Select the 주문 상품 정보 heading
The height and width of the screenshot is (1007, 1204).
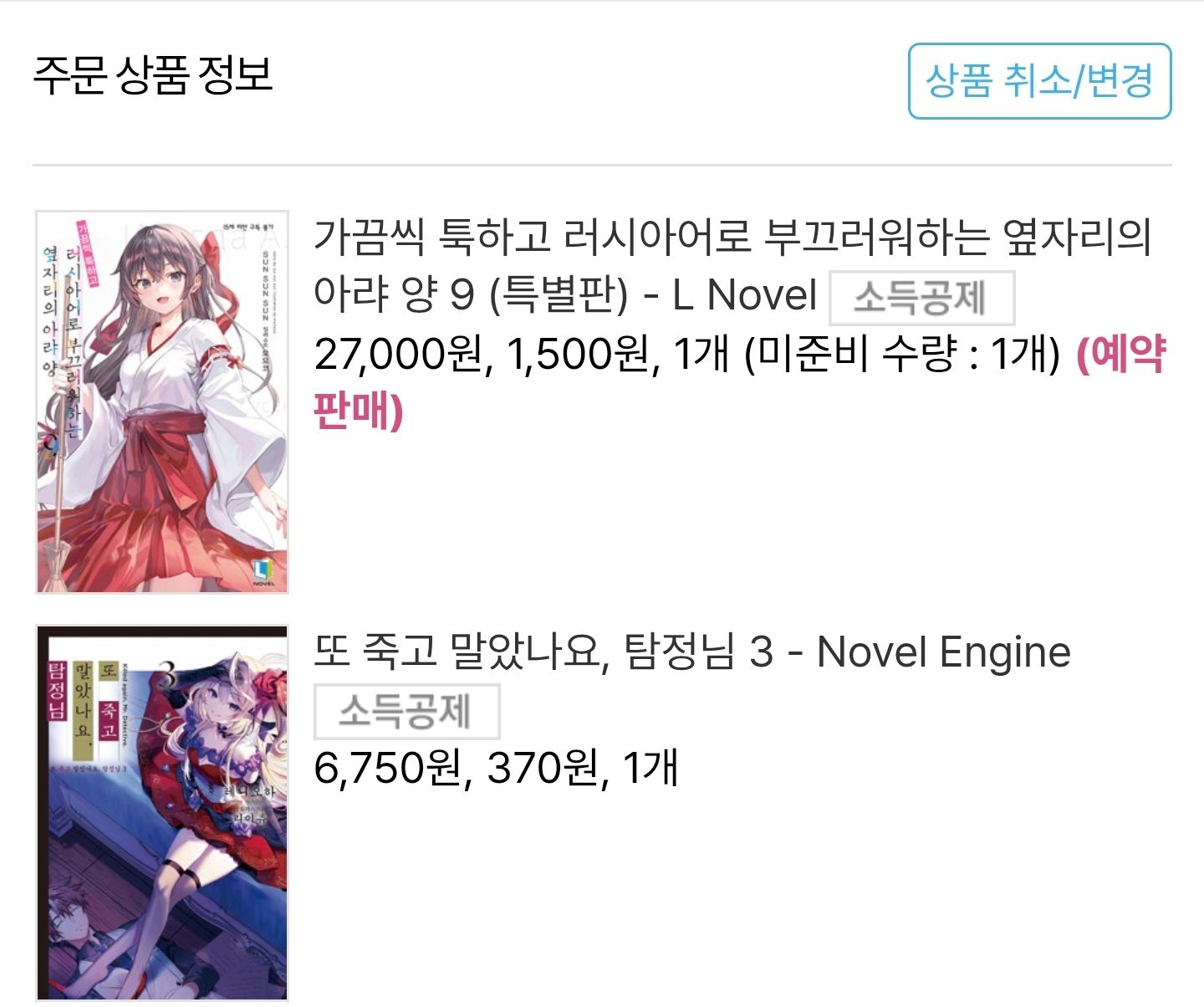click(x=153, y=75)
